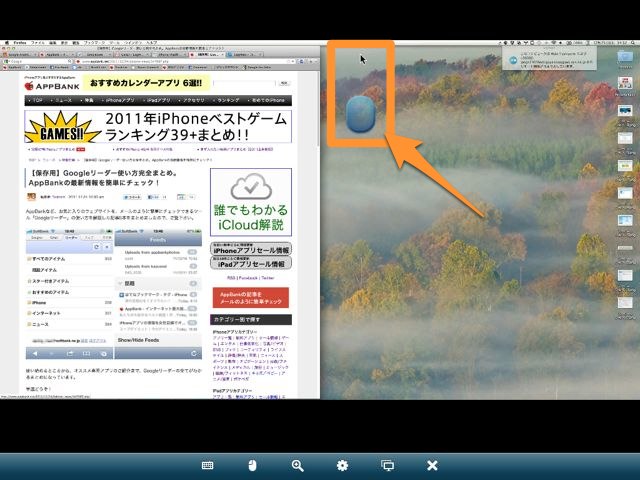Viewport: 640px width, 480px height.
Task: Select the folder icon on the desktop
Action: click(x=625, y=57)
